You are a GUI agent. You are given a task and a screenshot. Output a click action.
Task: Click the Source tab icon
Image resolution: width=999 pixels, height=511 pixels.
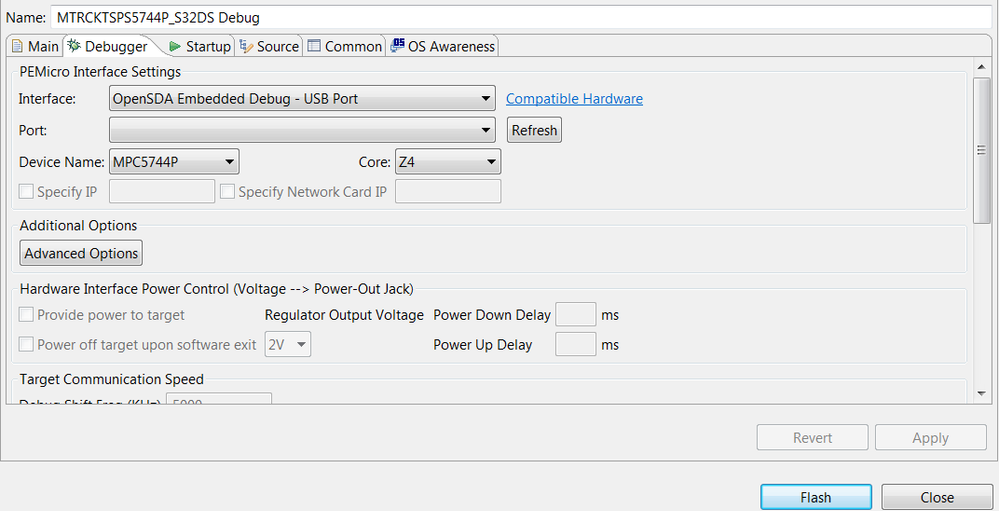[247, 46]
